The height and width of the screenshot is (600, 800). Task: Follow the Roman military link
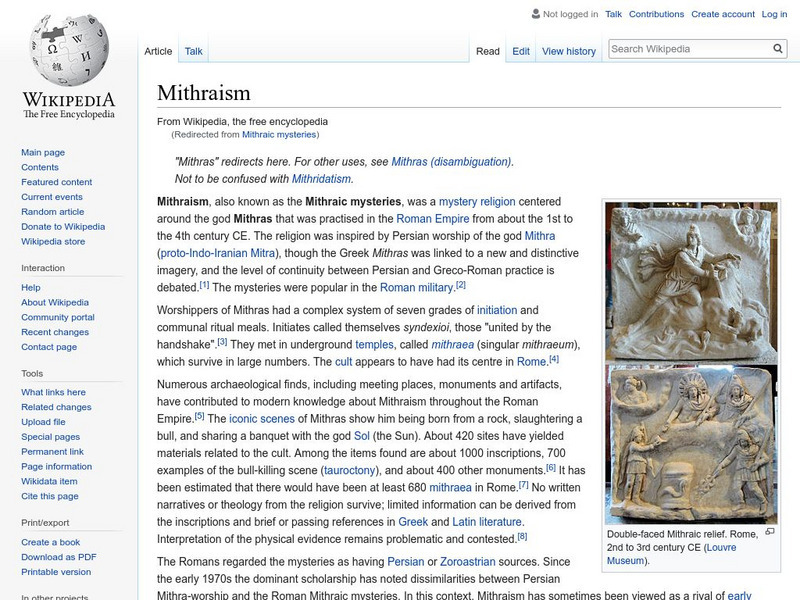click(x=416, y=288)
